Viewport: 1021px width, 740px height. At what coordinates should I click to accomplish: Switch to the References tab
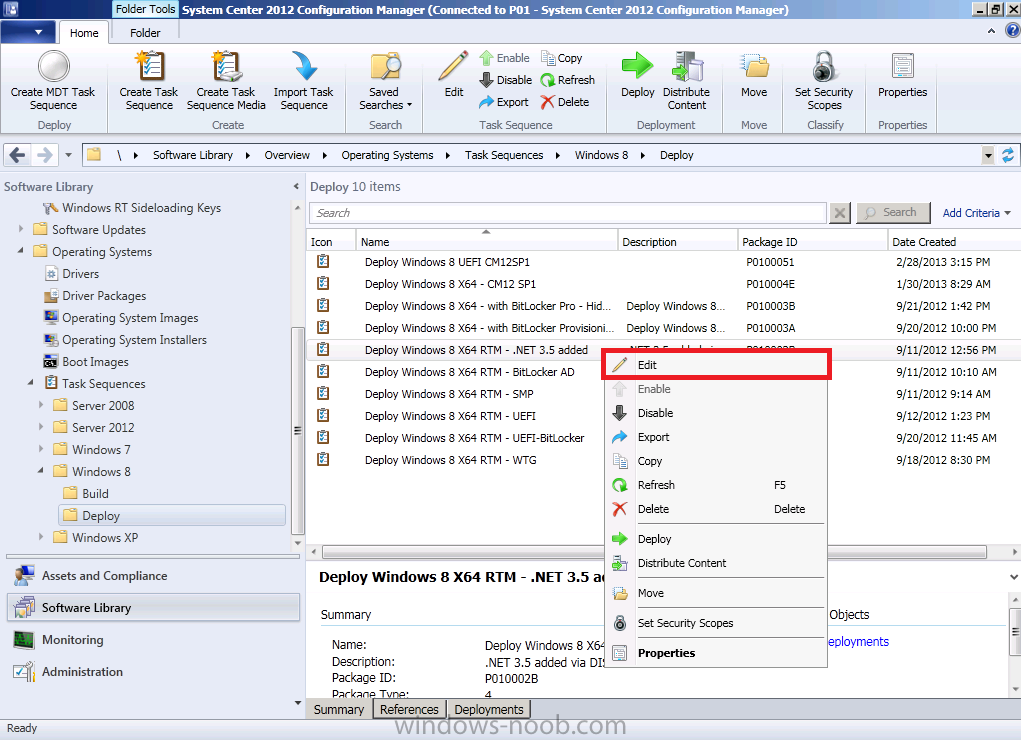tap(410, 709)
